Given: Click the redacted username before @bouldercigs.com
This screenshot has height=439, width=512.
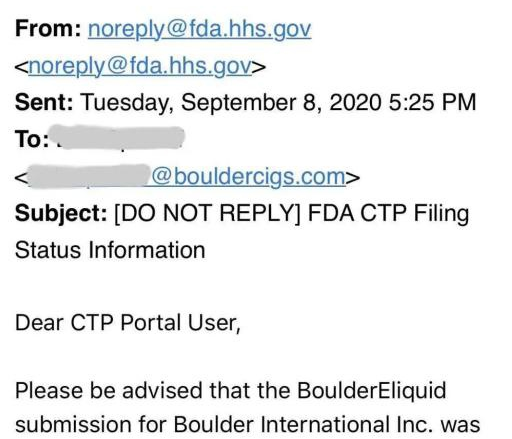Looking at the screenshot, I should tap(89, 176).
